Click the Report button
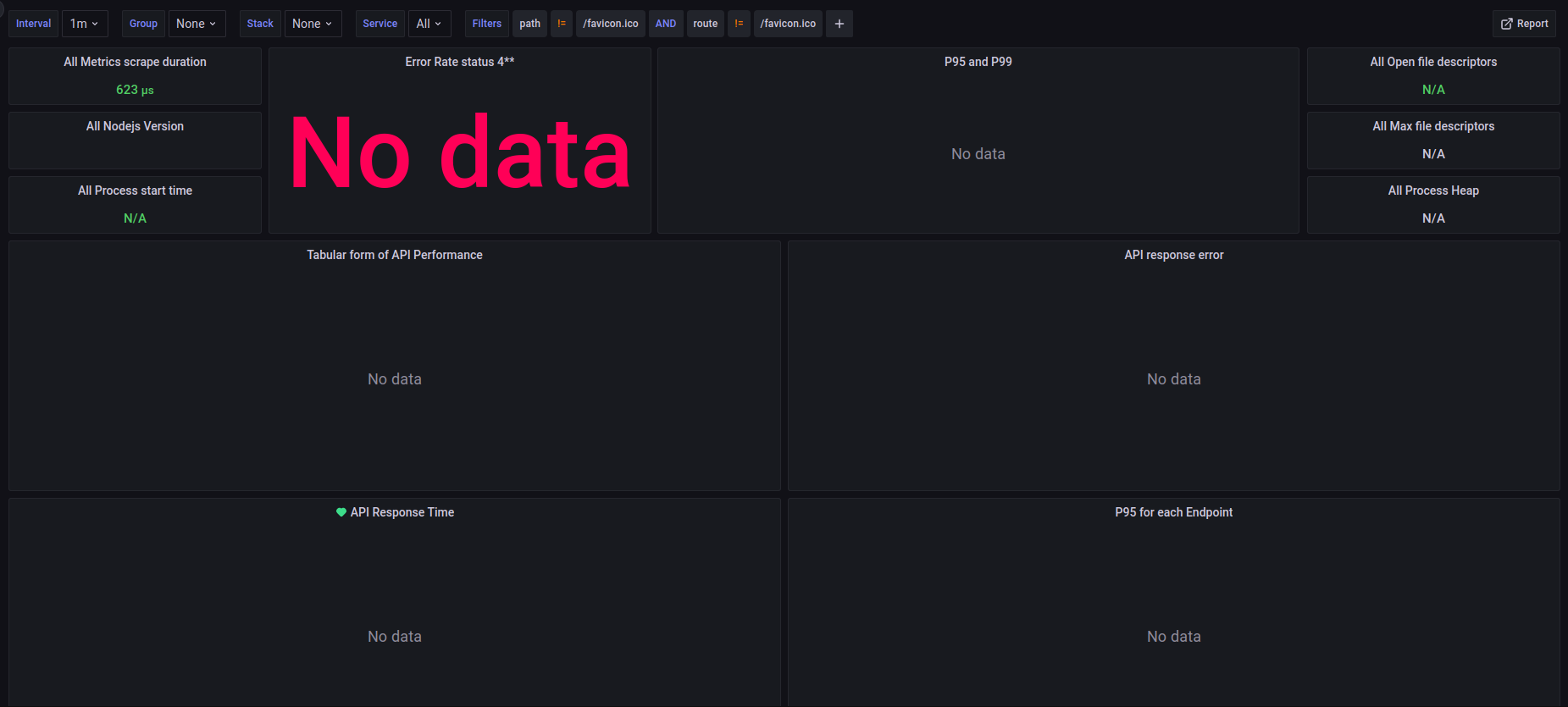Image resolution: width=1568 pixels, height=707 pixels. tap(1525, 24)
